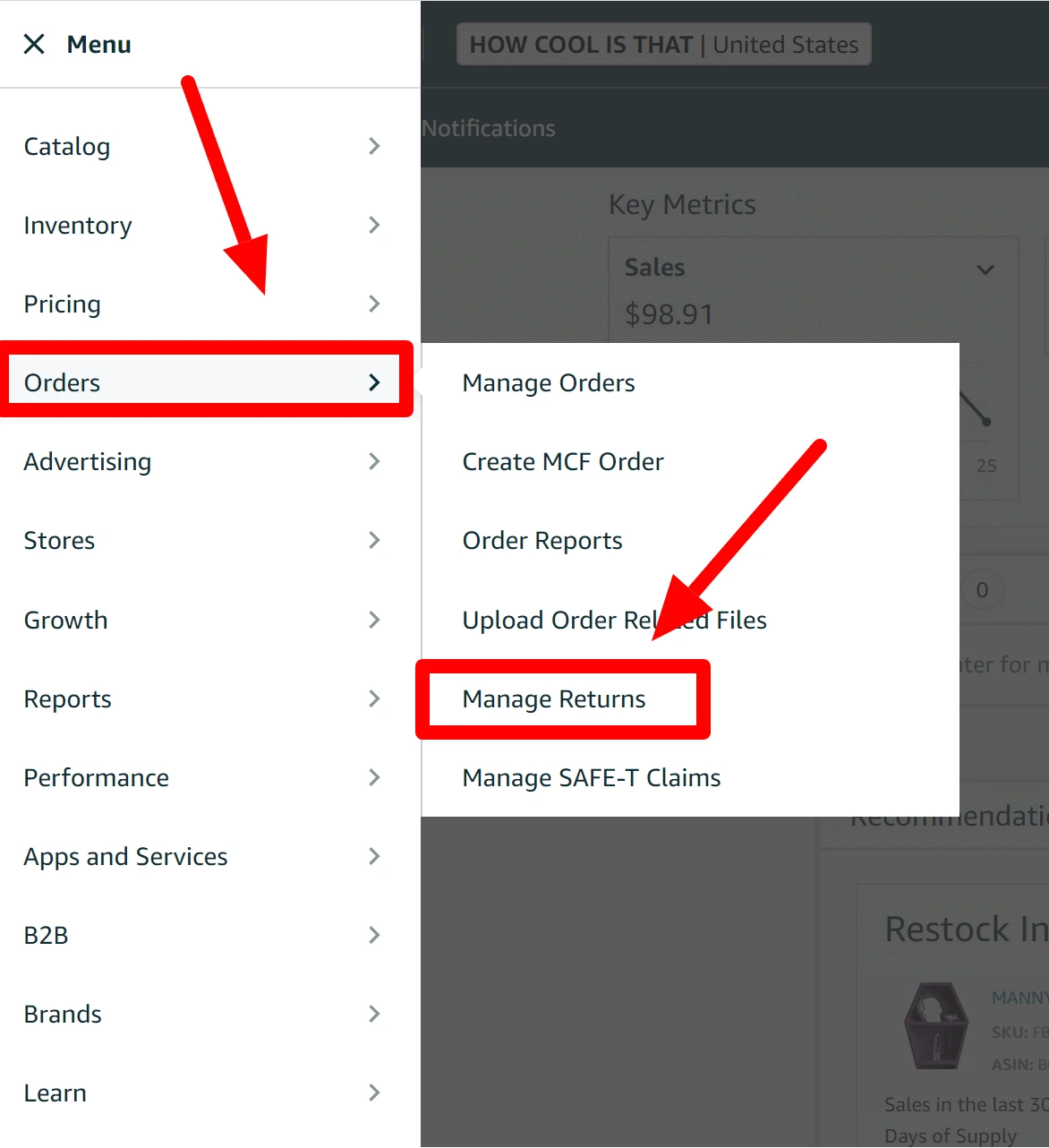Select Create MCF Order
The height and width of the screenshot is (1148, 1049).
tap(562, 461)
